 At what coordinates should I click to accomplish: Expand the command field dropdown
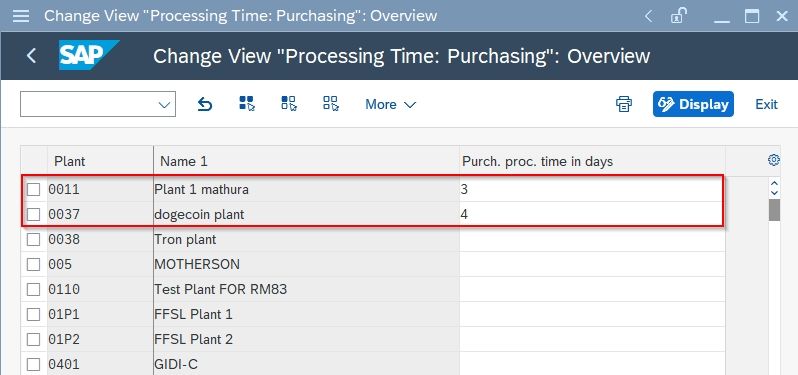pyautogui.click(x=164, y=104)
